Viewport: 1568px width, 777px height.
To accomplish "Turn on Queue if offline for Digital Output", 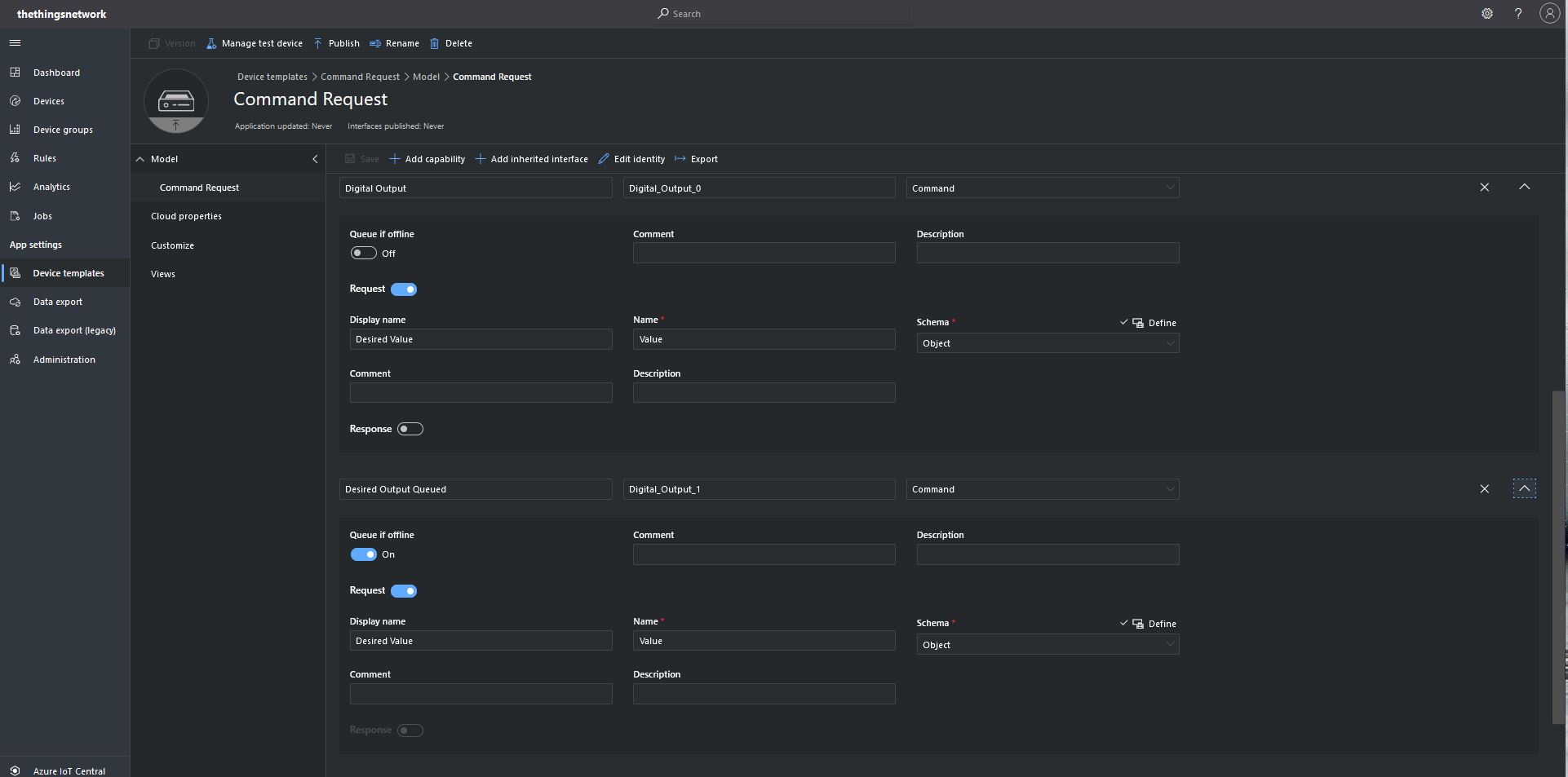I will (x=363, y=254).
